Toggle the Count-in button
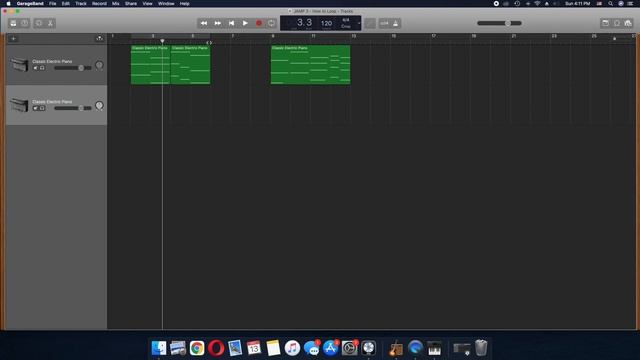Image resolution: width=640 pixels, height=360 pixels. click(384, 23)
